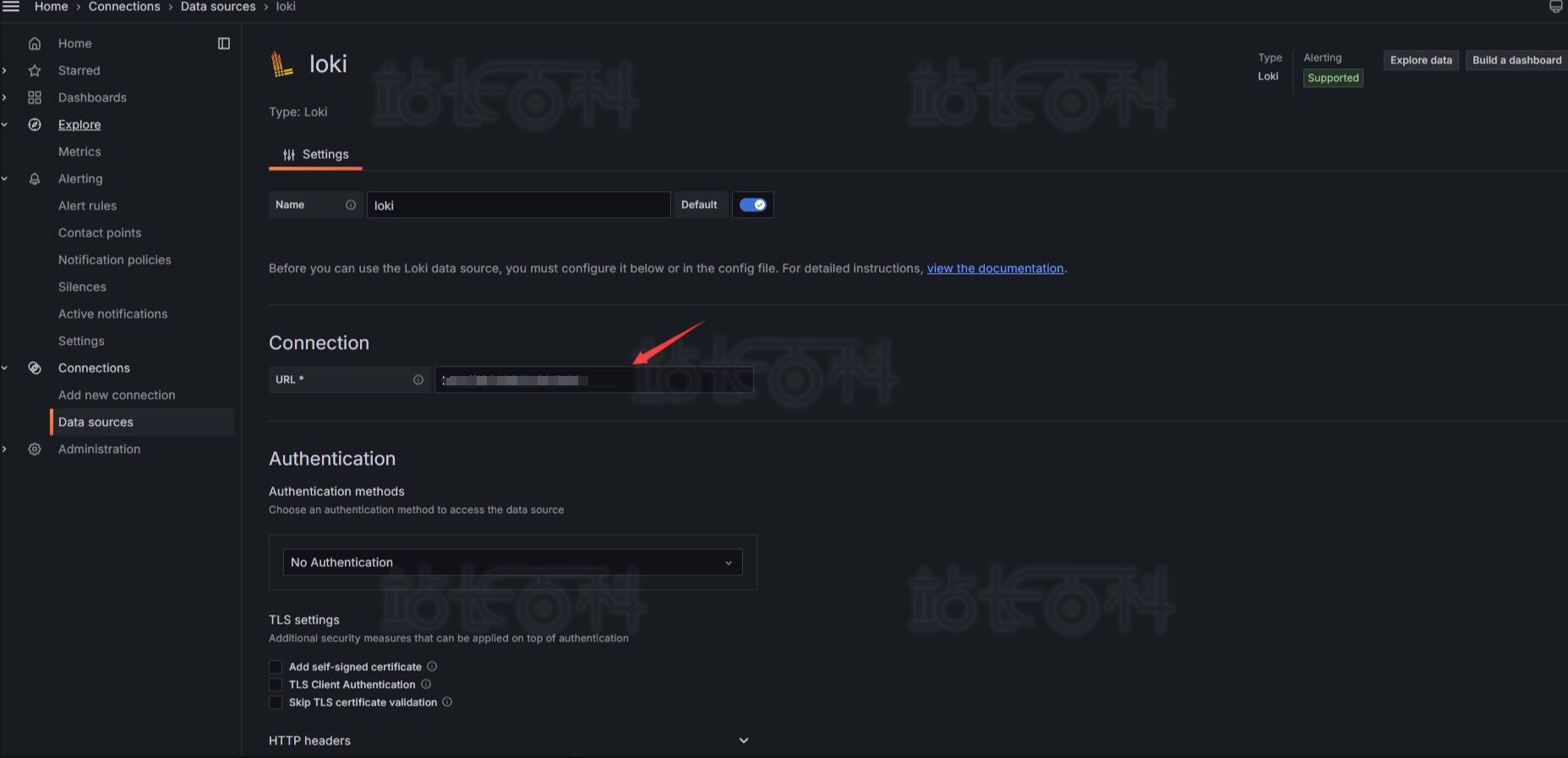
Task: Go to Add new connection
Action: 117,395
